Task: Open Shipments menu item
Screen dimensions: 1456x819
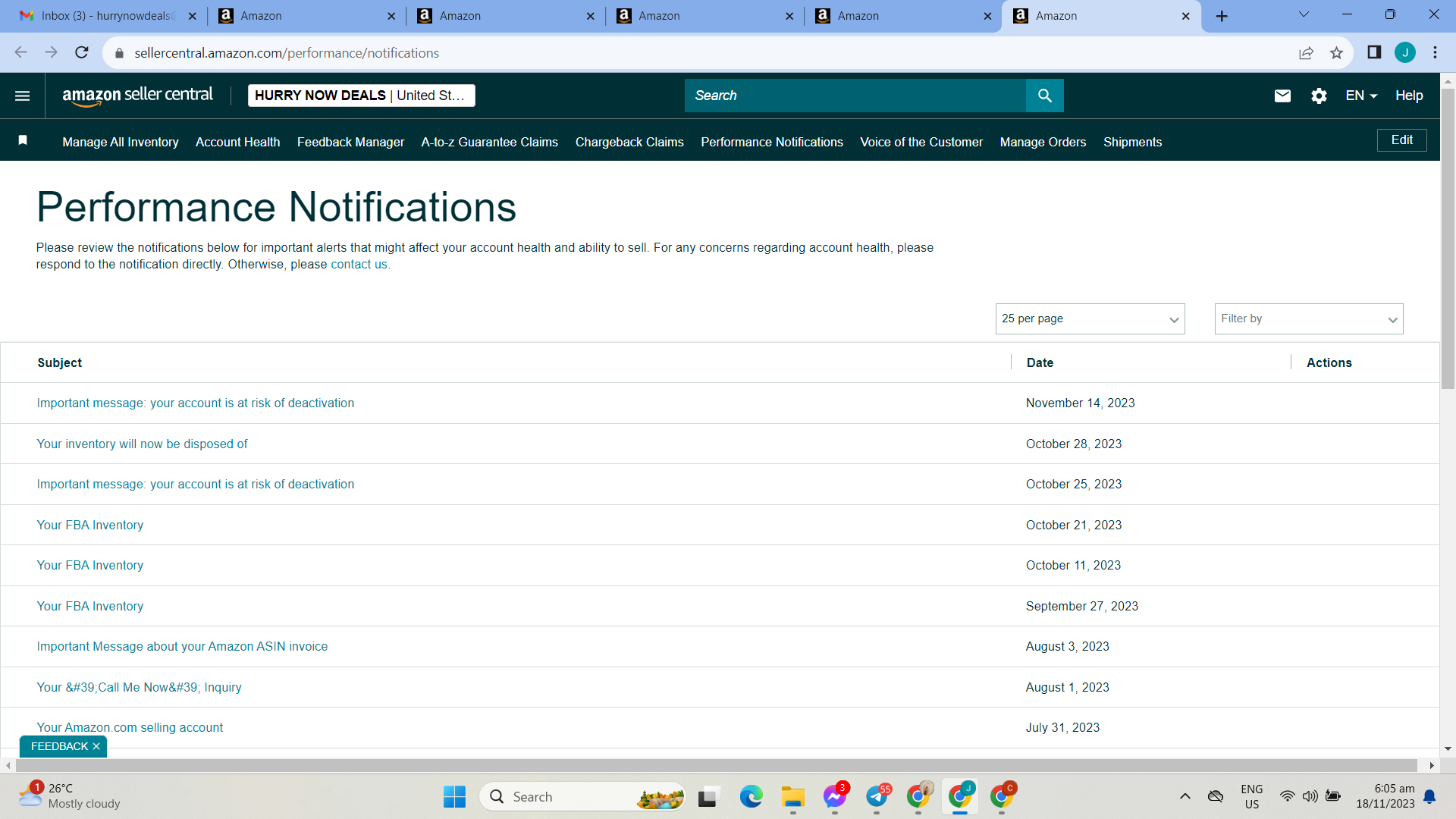Action: (x=1132, y=142)
